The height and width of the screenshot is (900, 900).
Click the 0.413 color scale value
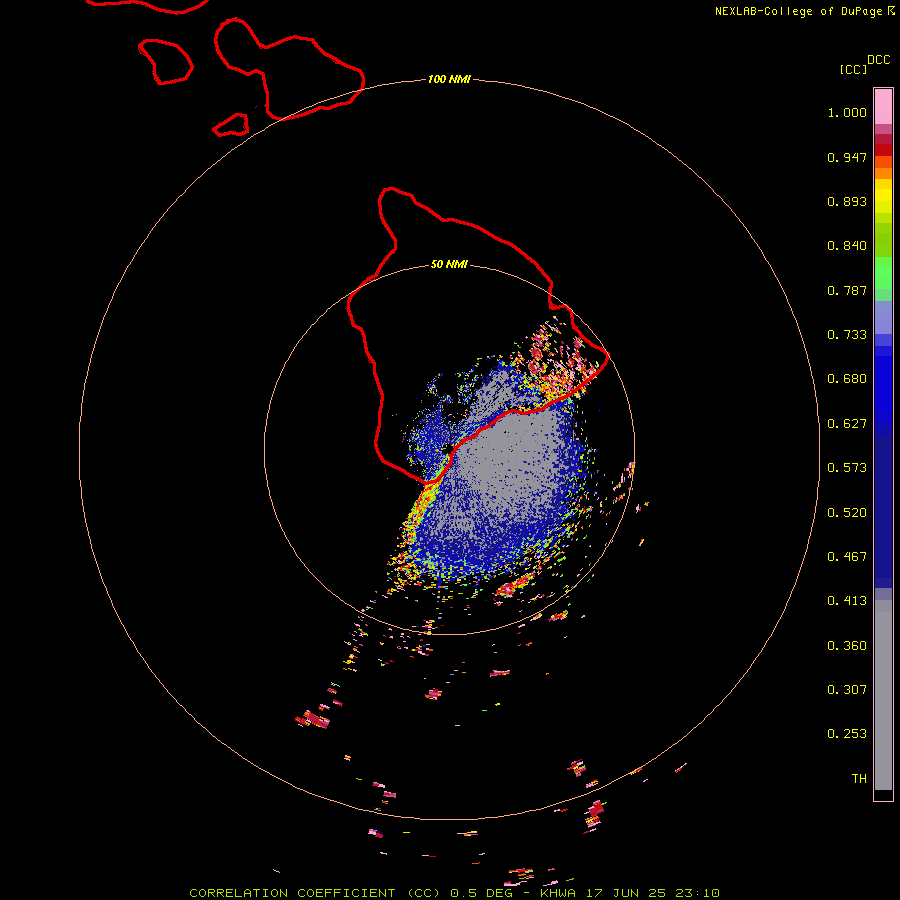[x=847, y=601]
